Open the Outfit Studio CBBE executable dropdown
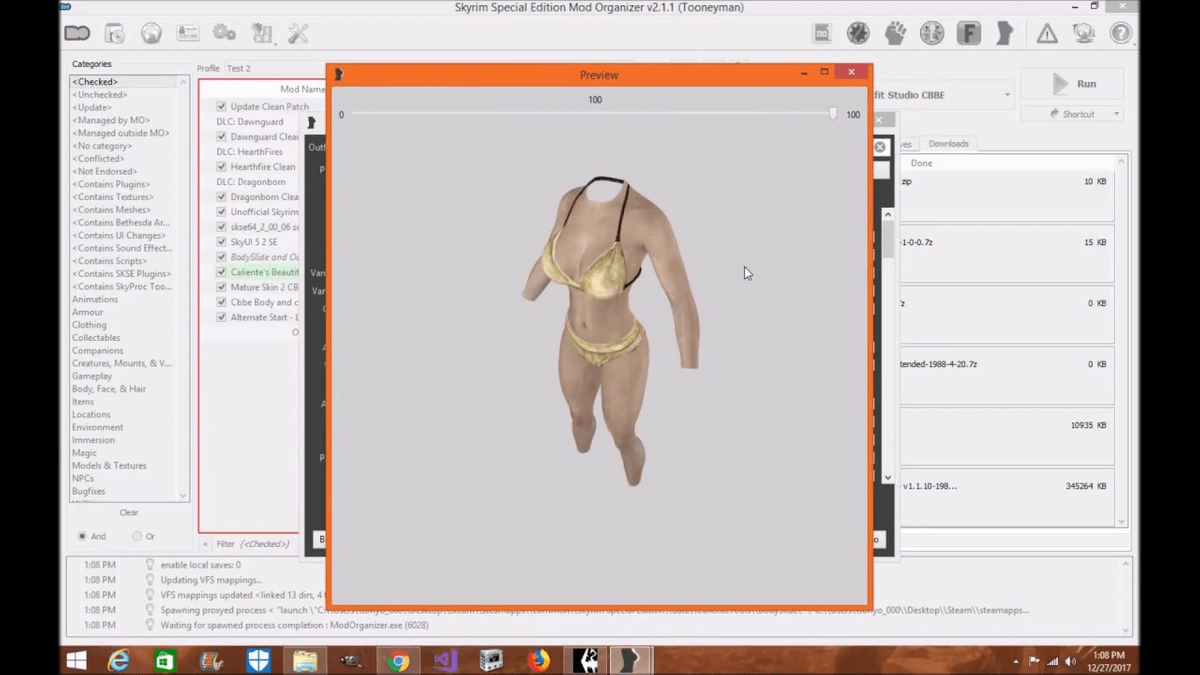Image resolution: width=1200 pixels, height=675 pixels. click(x=1006, y=95)
